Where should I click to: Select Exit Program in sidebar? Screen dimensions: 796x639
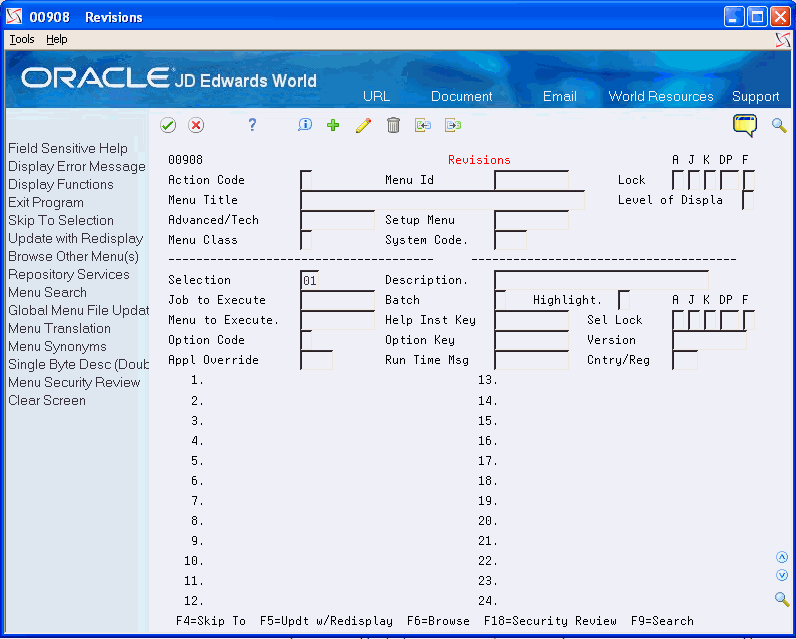click(x=46, y=203)
